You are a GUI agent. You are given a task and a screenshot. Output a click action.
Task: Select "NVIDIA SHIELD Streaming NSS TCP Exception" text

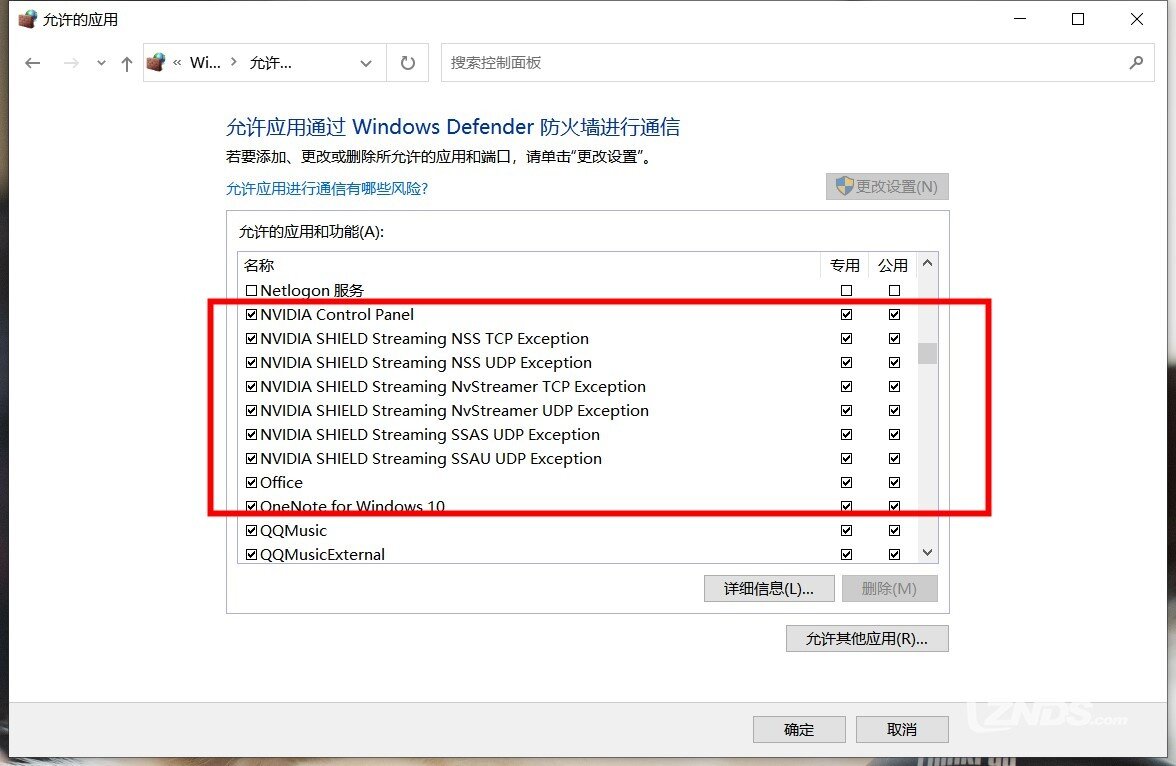(424, 338)
